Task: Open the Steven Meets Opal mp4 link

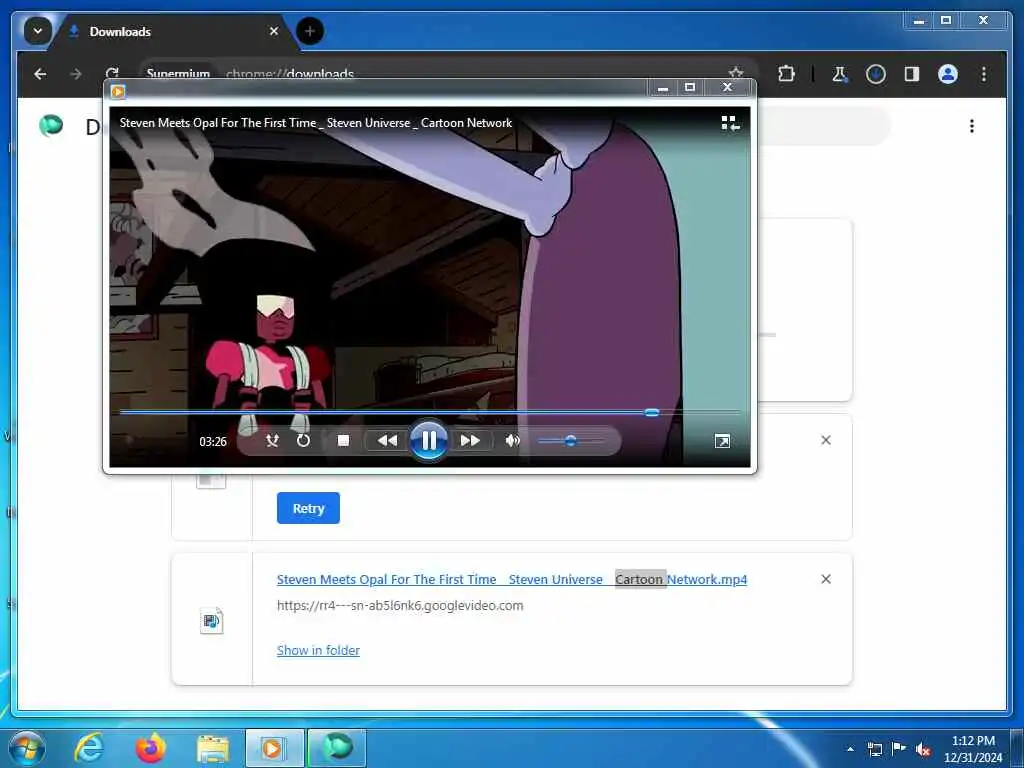Action: 512,579
